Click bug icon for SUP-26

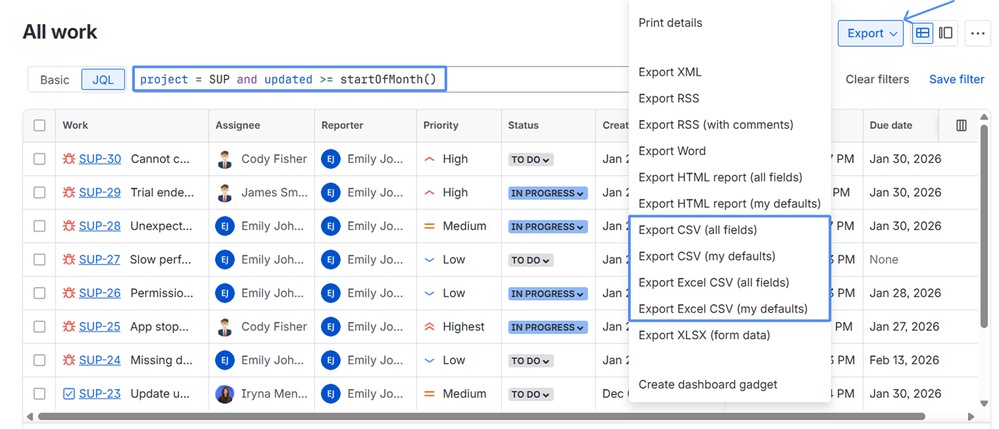pyautogui.click(x=69, y=293)
